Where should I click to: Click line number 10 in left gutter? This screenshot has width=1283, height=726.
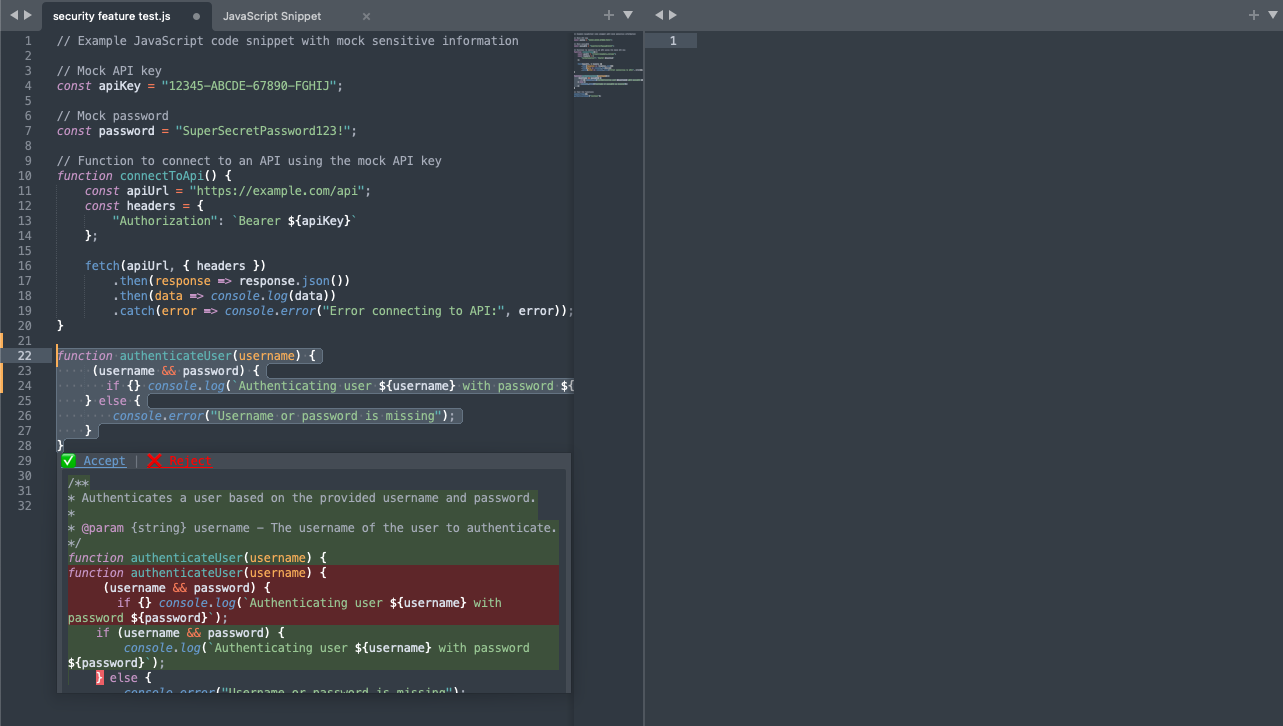pos(25,176)
